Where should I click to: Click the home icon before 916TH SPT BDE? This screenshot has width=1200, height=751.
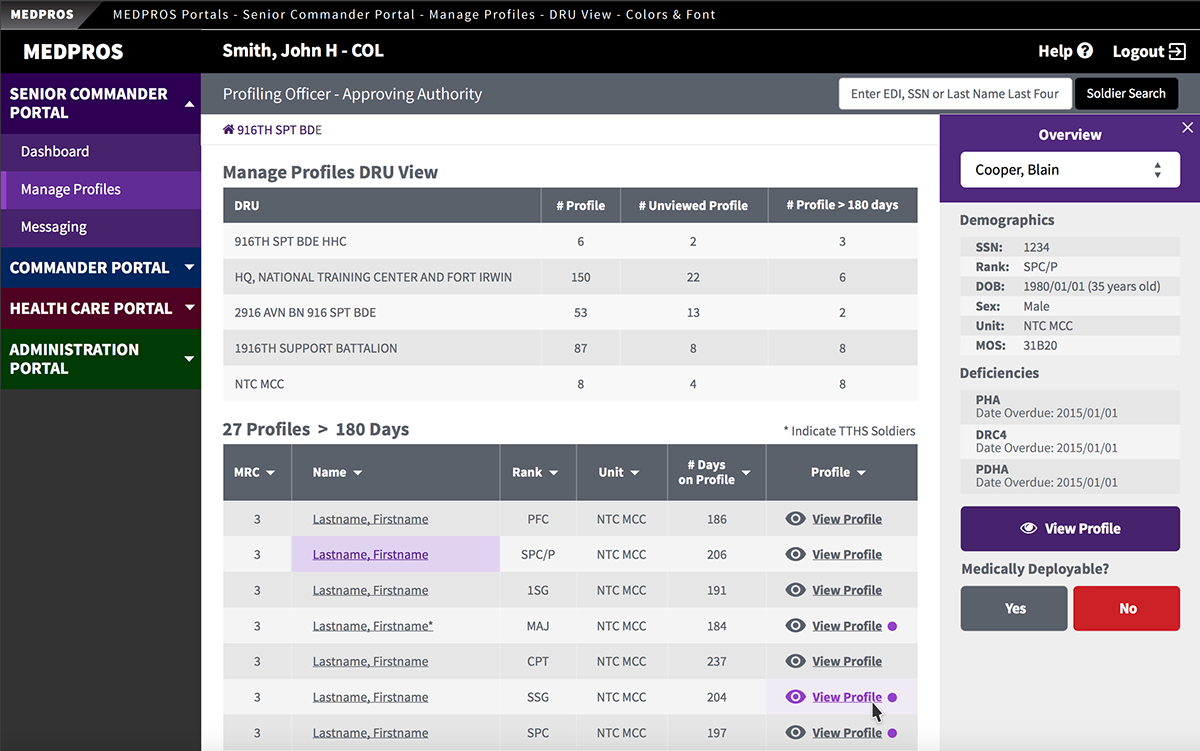[228, 129]
